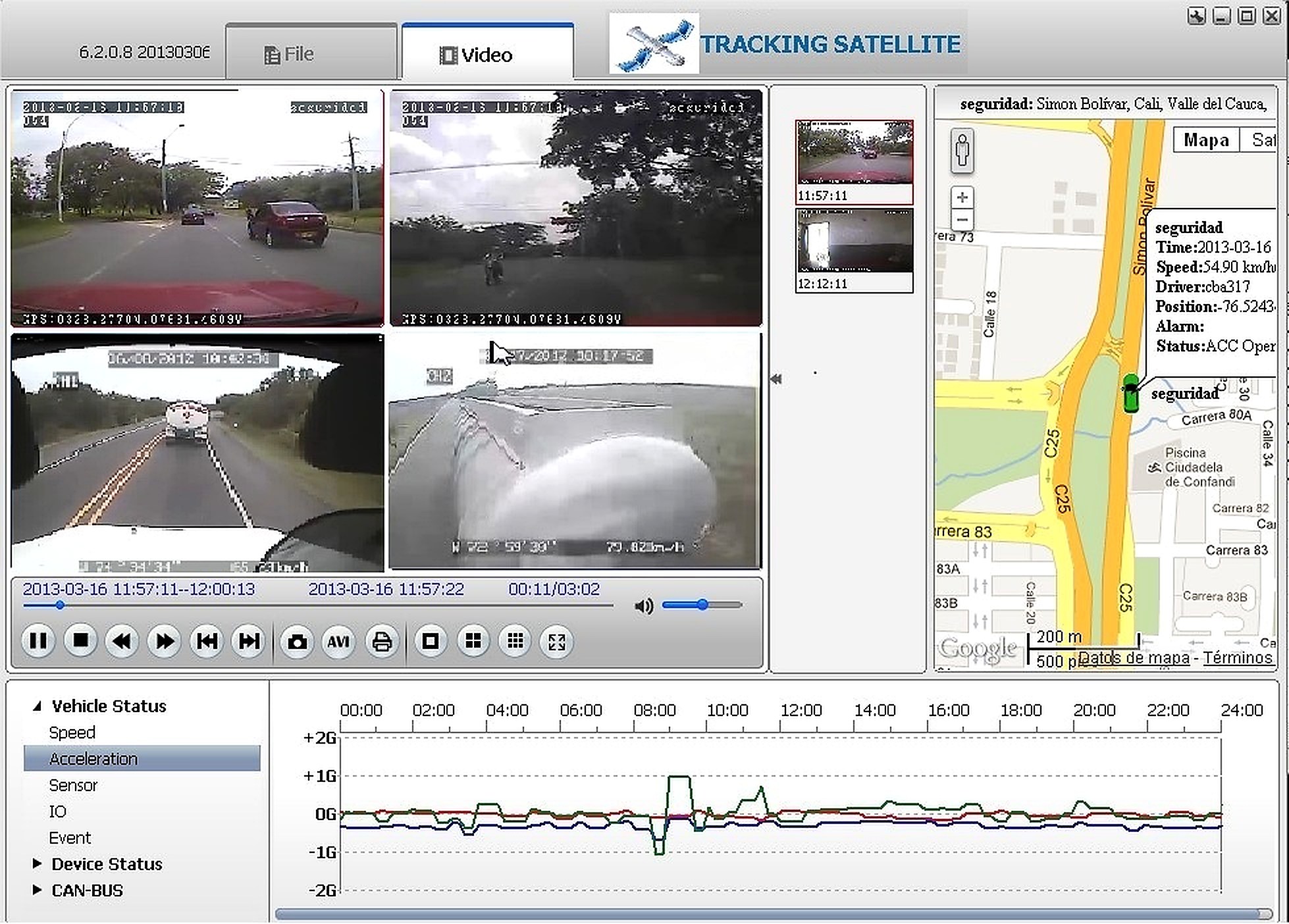Switch to single-view layout
Image resolution: width=1289 pixels, height=924 pixels.
(431, 642)
